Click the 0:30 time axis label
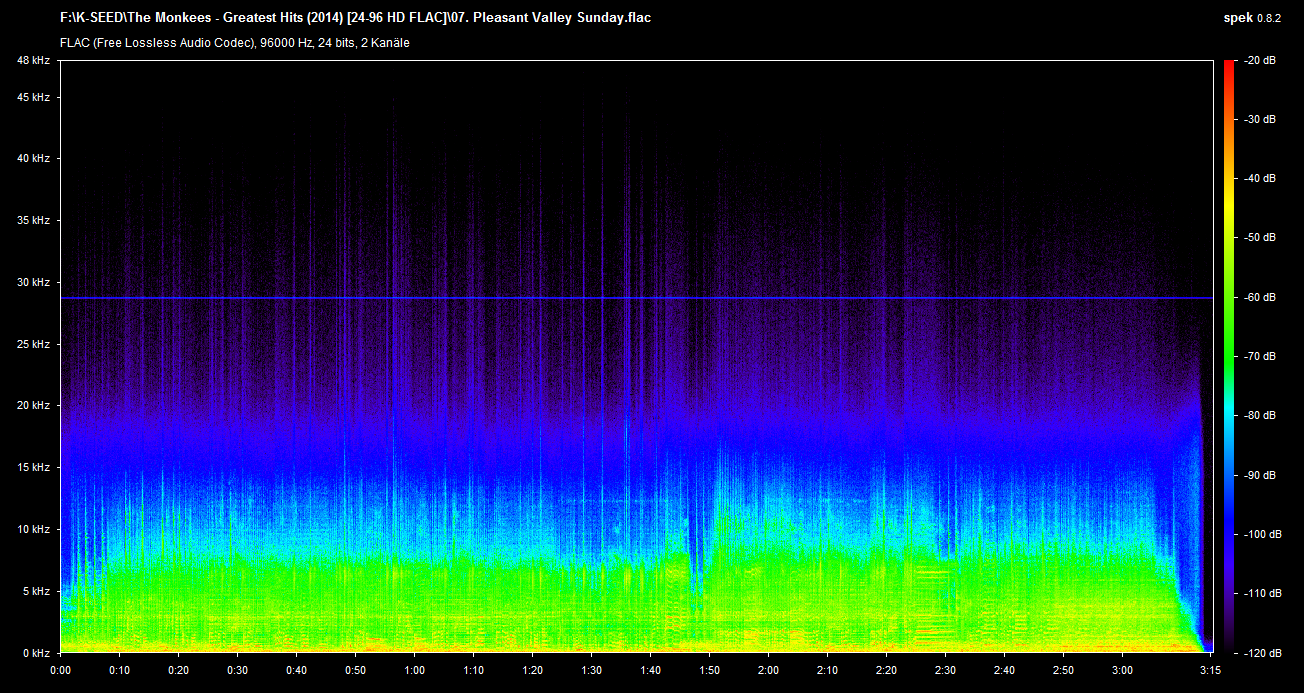1304x693 pixels. tap(237, 670)
